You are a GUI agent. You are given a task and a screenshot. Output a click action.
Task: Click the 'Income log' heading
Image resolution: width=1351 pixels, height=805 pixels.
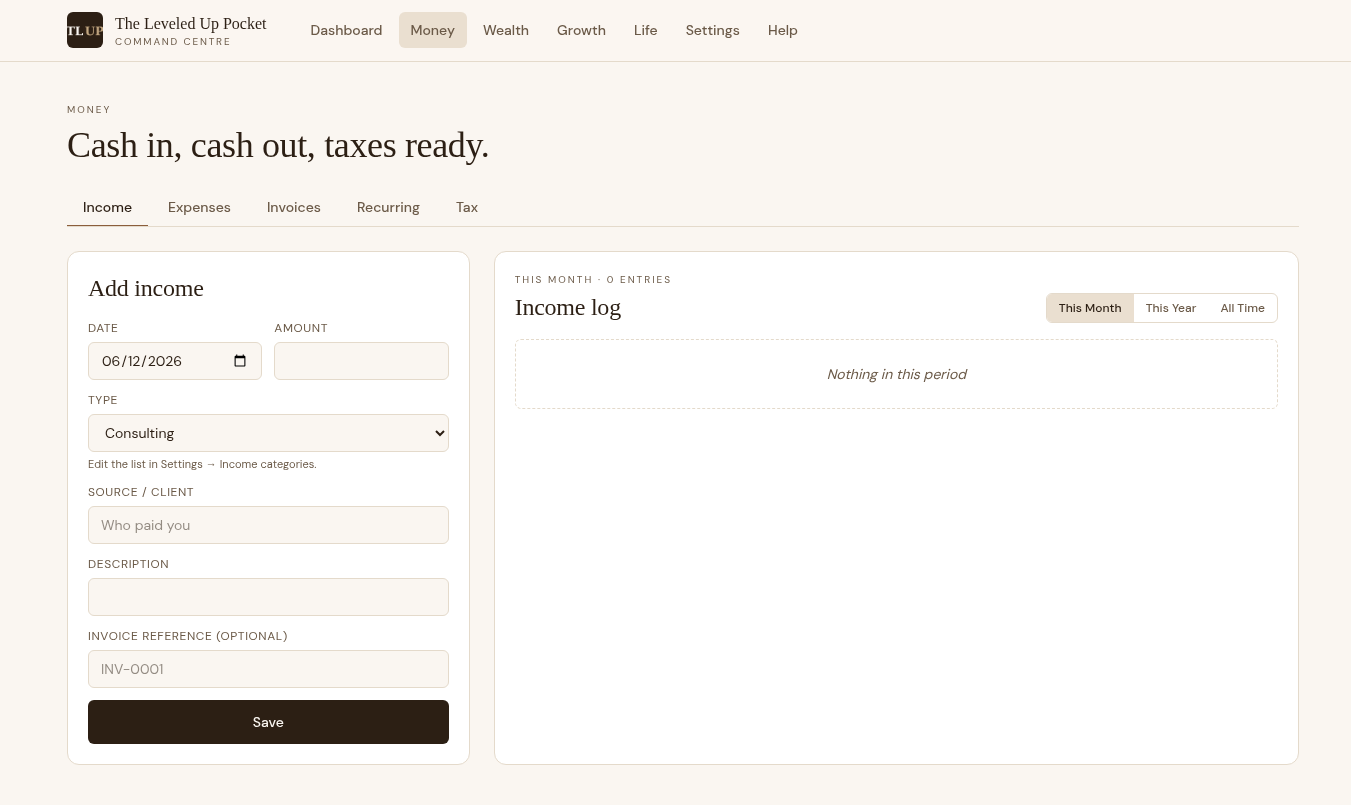point(568,307)
